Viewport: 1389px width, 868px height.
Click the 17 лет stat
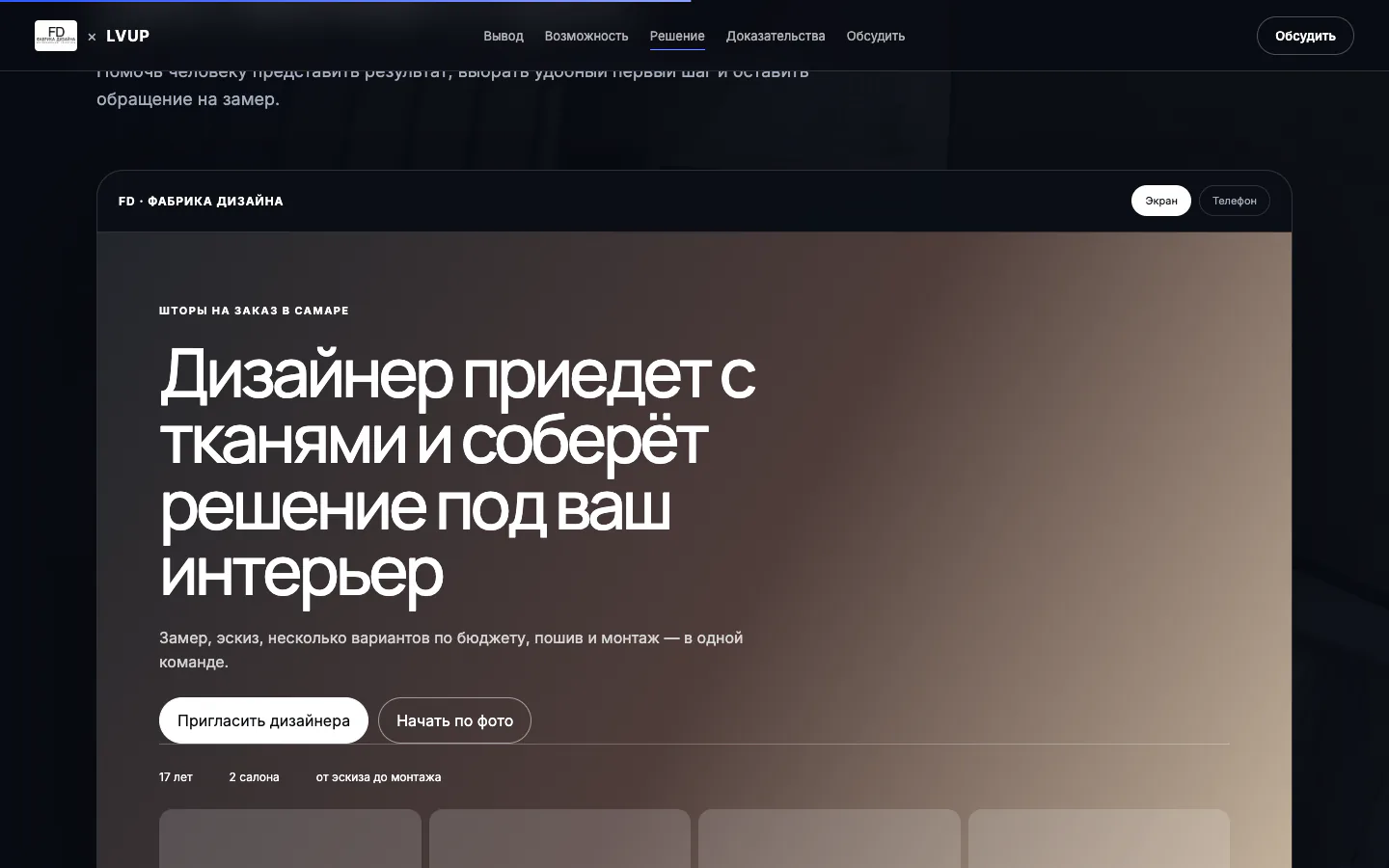176,777
